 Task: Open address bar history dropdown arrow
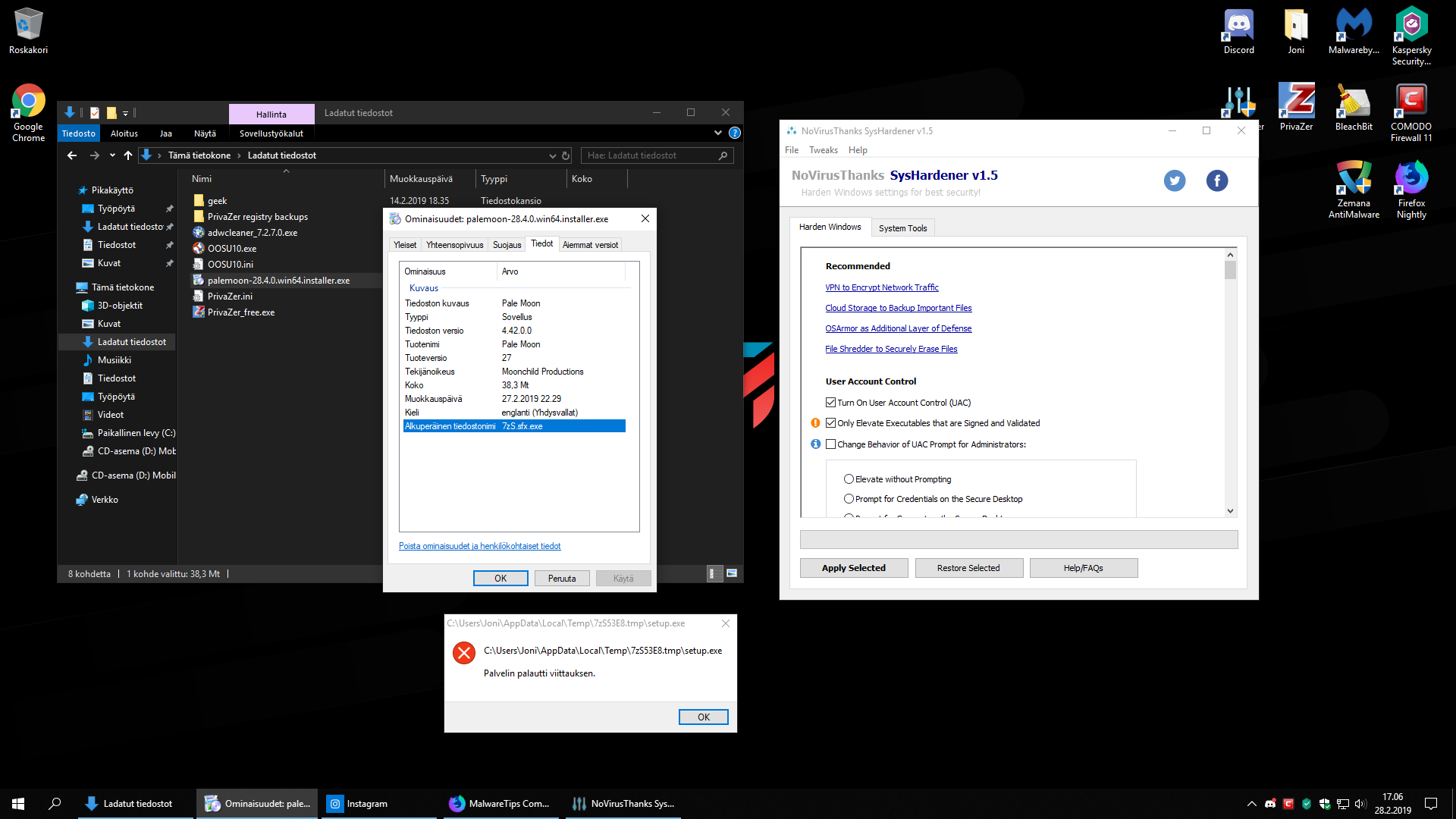pos(552,155)
